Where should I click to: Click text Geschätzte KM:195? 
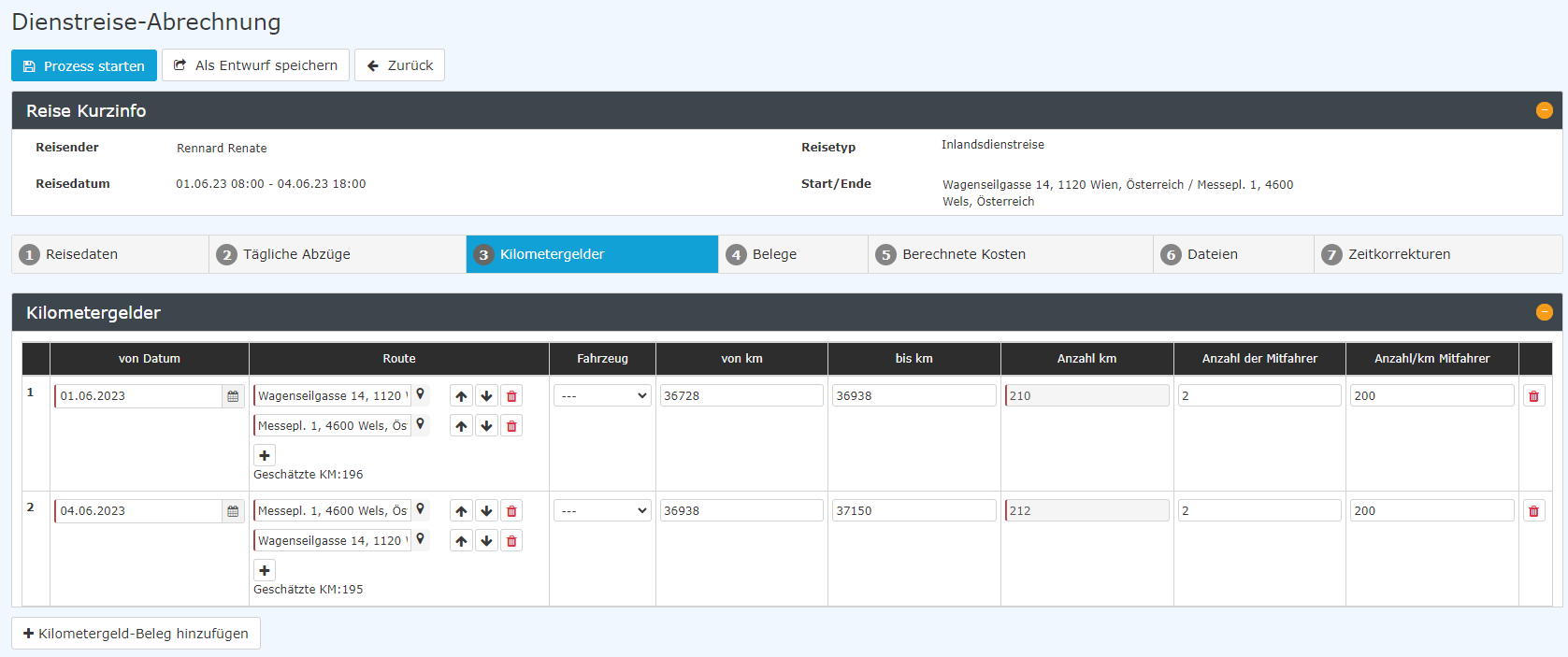(309, 590)
